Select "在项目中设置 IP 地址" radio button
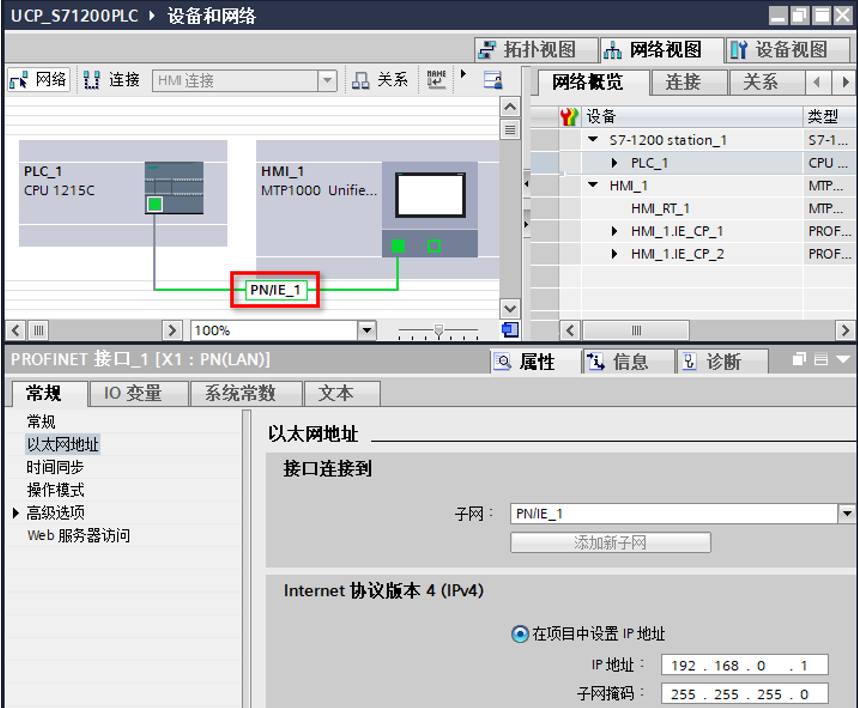The width and height of the screenshot is (858, 708). 519,633
